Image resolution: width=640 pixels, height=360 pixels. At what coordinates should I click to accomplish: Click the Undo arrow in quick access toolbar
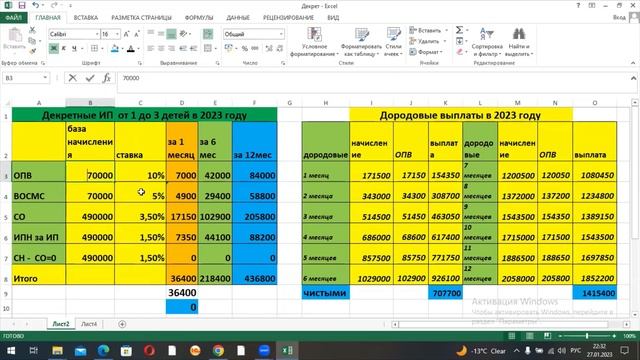click(x=36, y=6)
